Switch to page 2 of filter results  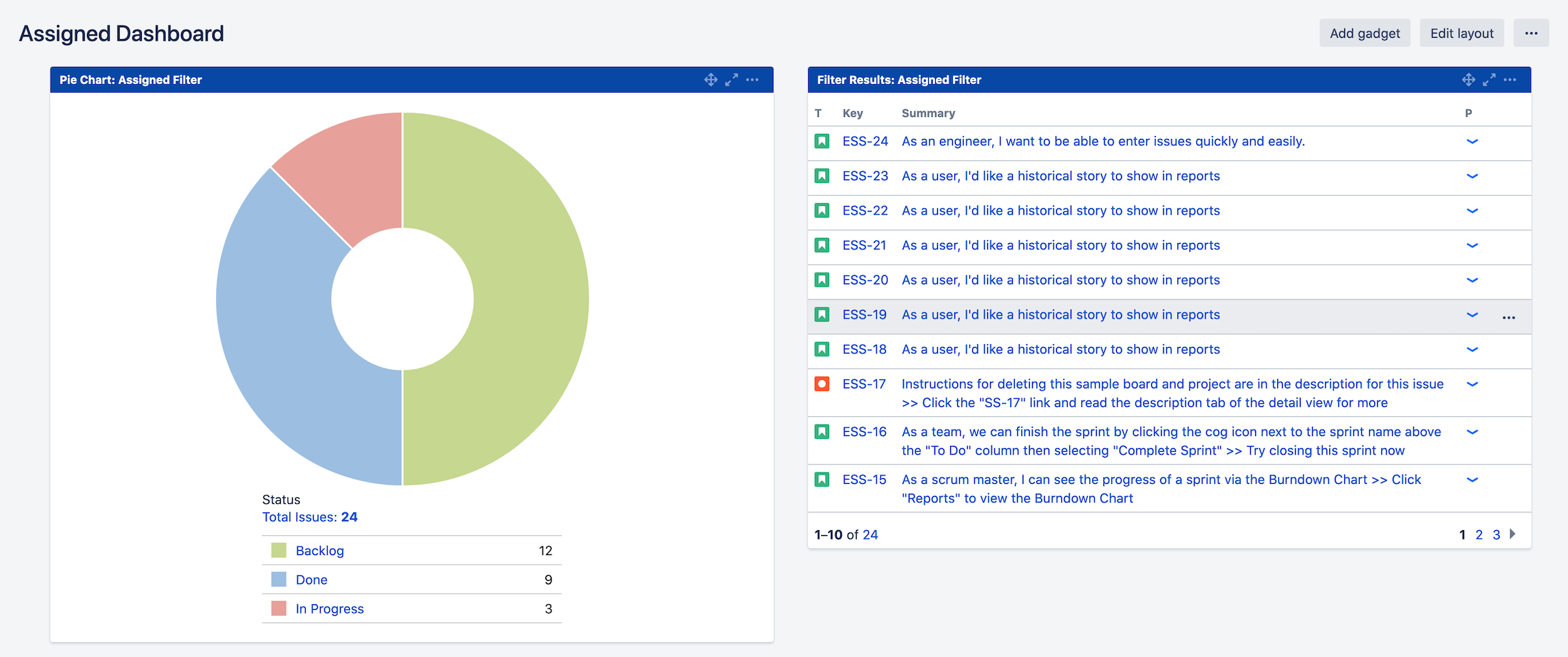click(1479, 534)
